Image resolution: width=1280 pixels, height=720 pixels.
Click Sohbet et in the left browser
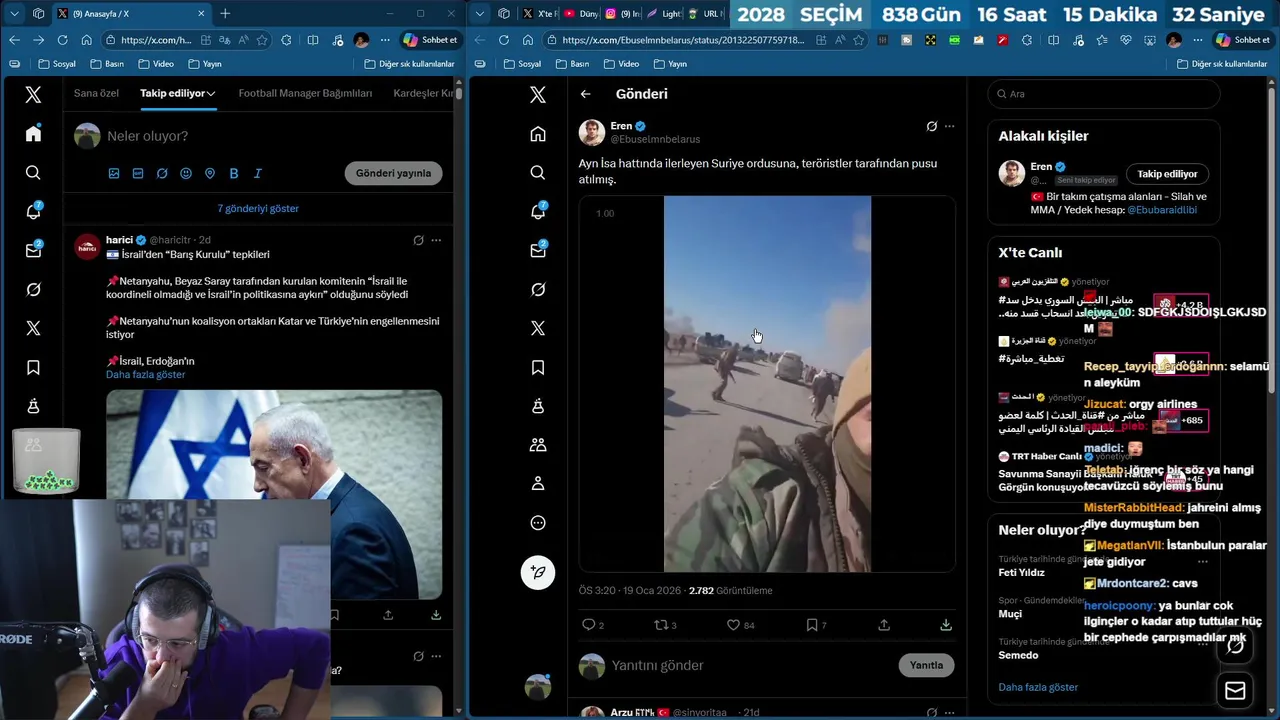(430, 40)
